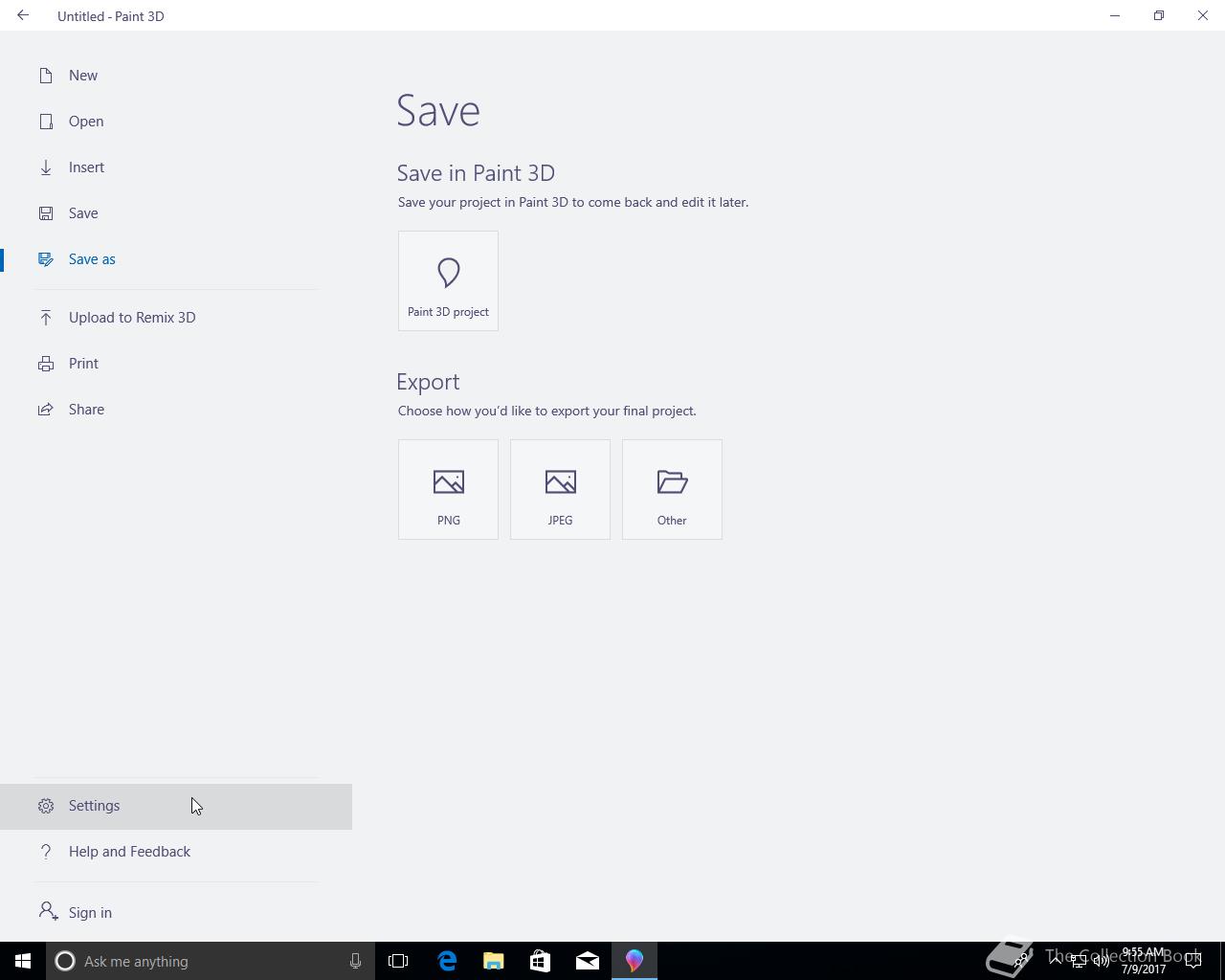Click the upload arrow icon for Remix 3D
The width and height of the screenshot is (1225, 980).
(46, 318)
